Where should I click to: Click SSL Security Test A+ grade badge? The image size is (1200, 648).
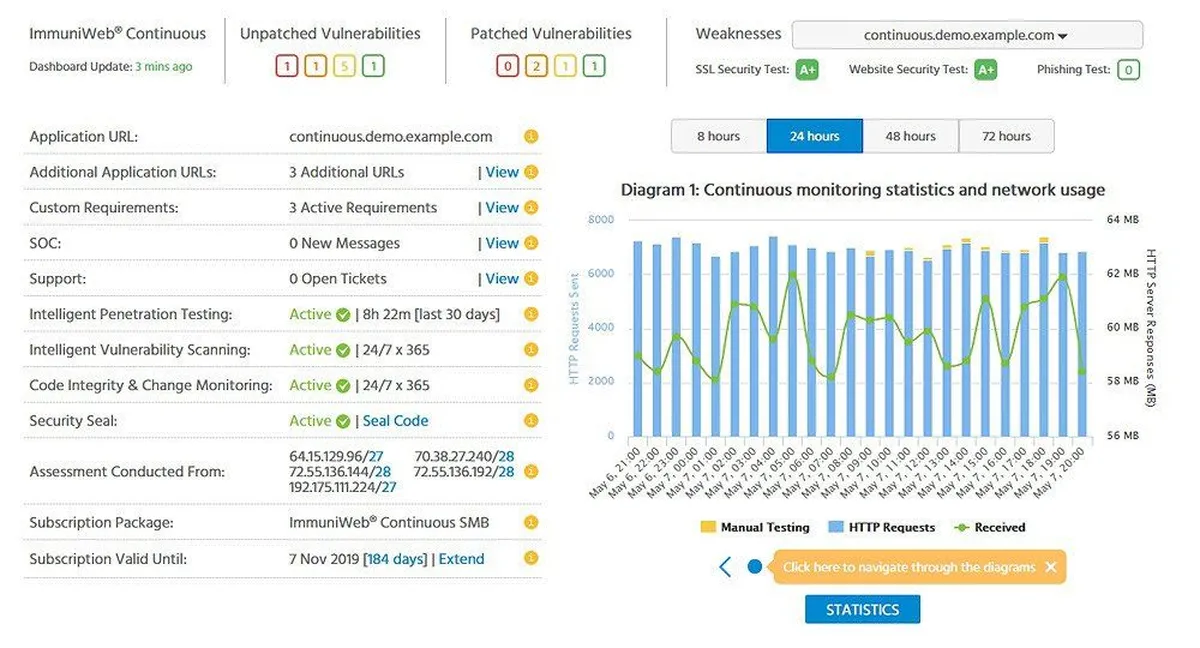point(807,70)
